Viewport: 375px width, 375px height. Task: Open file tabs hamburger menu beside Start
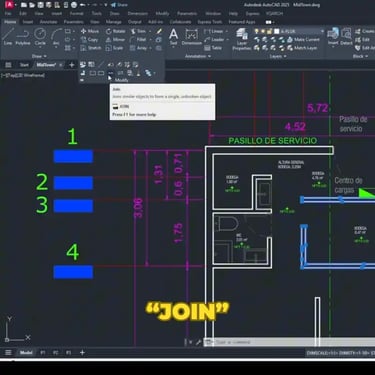click(x=8, y=65)
